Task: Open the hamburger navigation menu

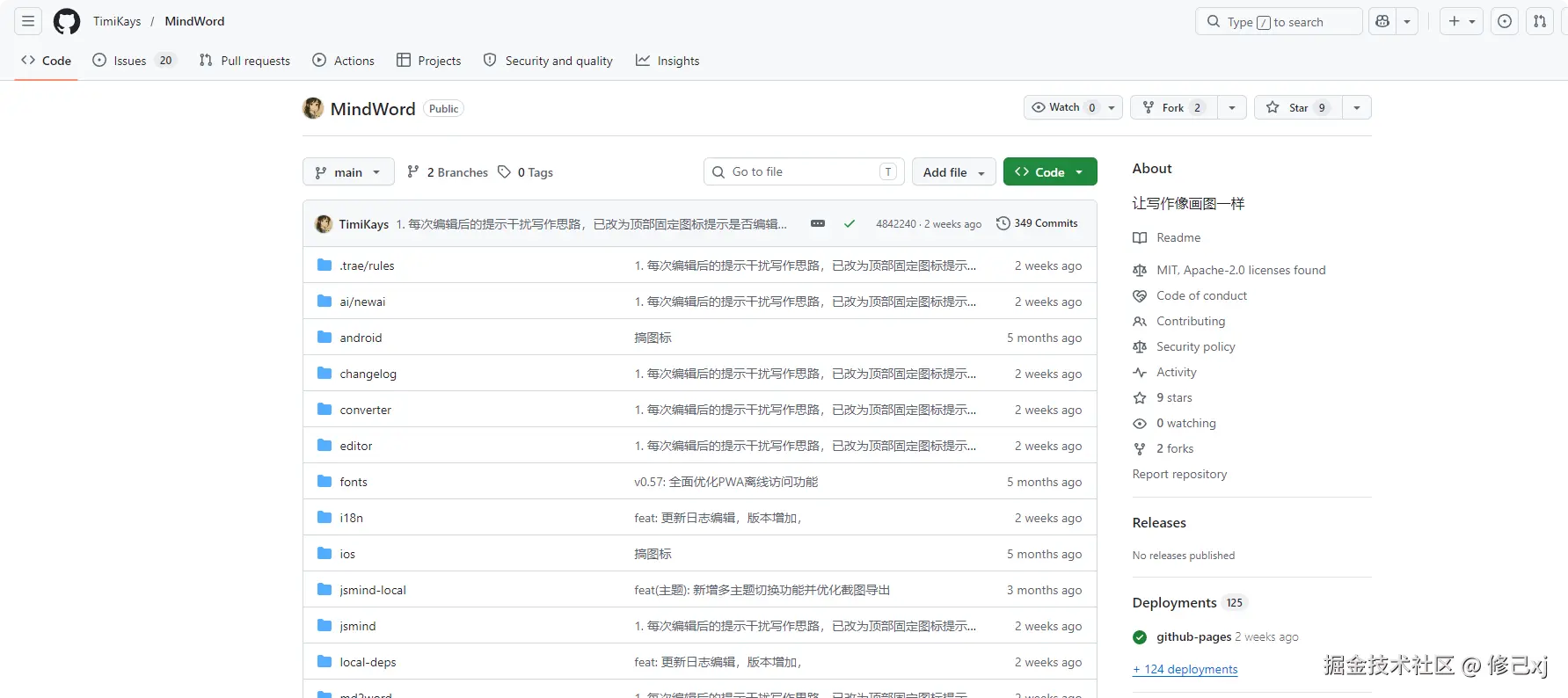Action: pos(28,21)
